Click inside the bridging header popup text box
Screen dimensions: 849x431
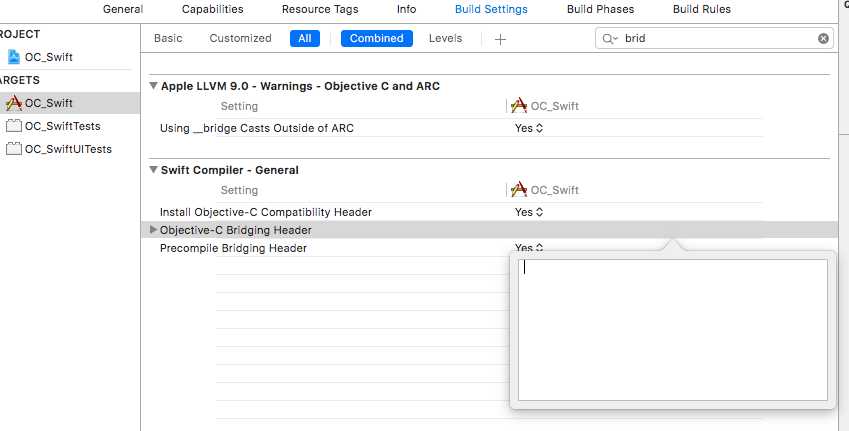672,330
